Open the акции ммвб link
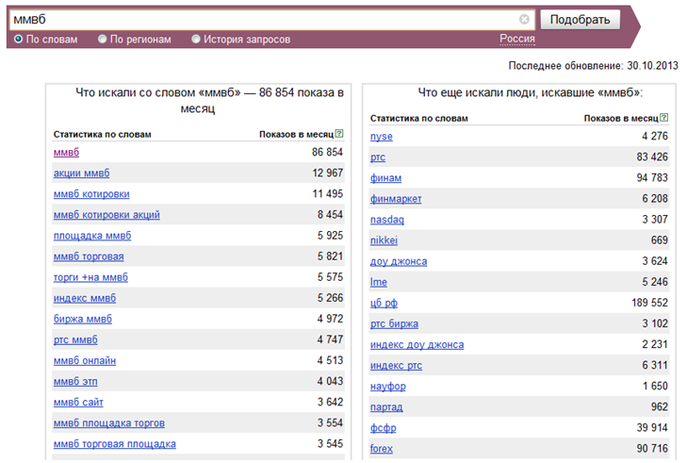Screen dimensions: 687x463 pos(81,173)
